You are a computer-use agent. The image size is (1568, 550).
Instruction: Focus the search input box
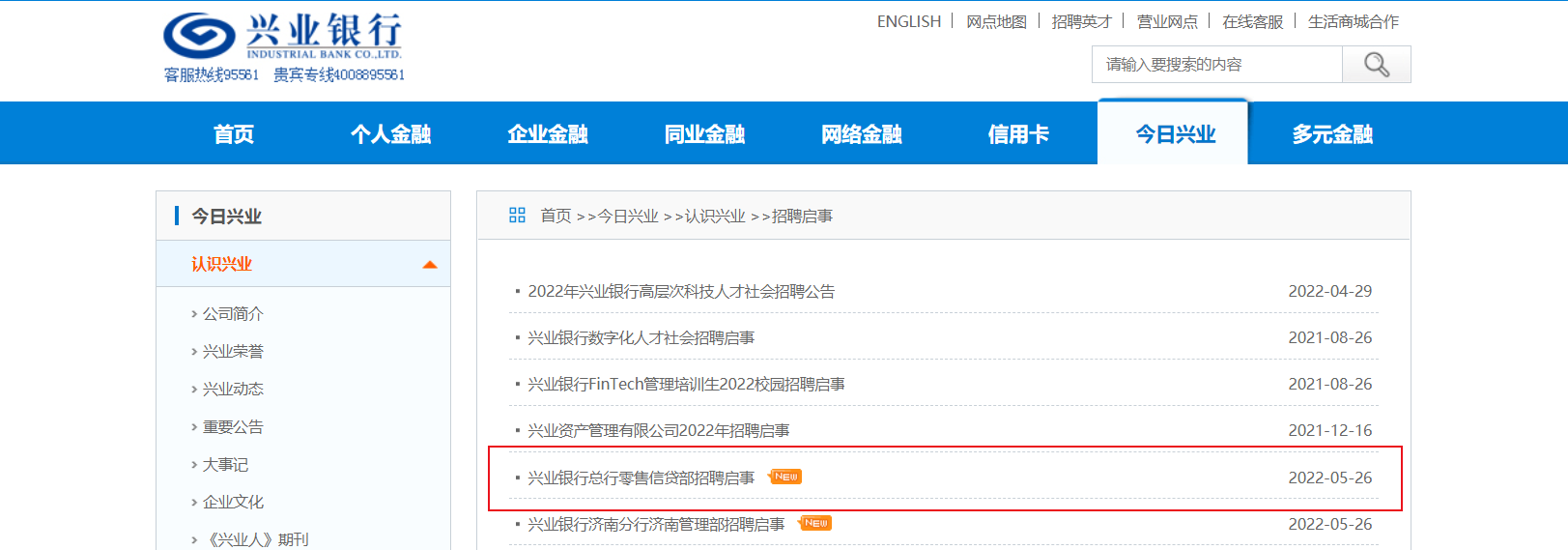point(1217,65)
